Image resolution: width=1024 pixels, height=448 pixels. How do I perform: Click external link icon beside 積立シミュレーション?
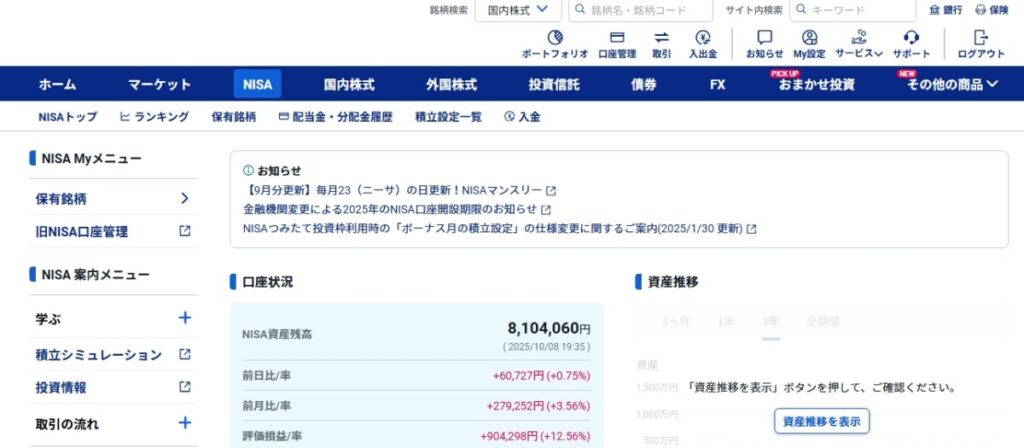coord(185,354)
